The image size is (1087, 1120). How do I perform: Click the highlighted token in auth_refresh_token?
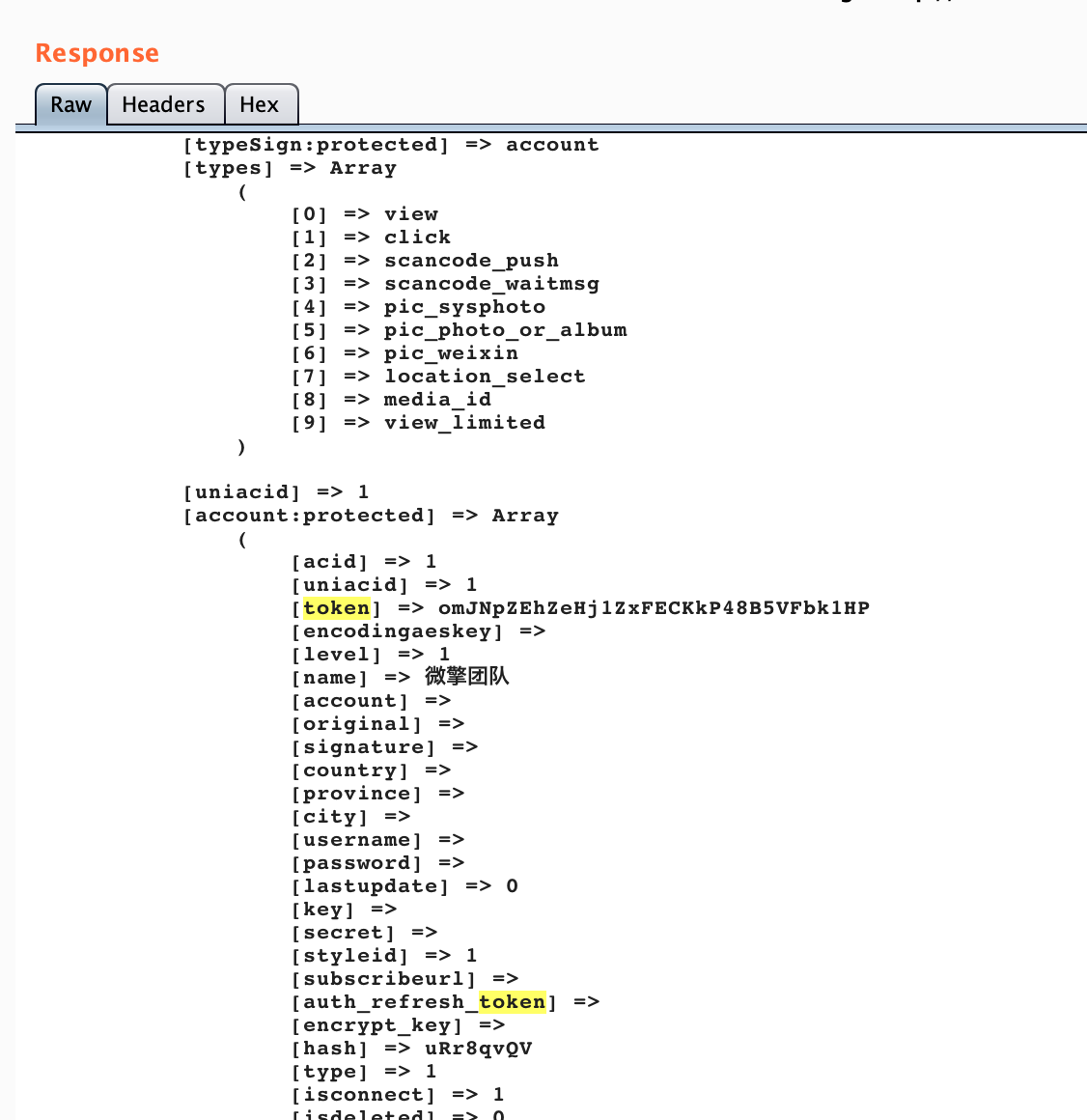coord(512,1002)
